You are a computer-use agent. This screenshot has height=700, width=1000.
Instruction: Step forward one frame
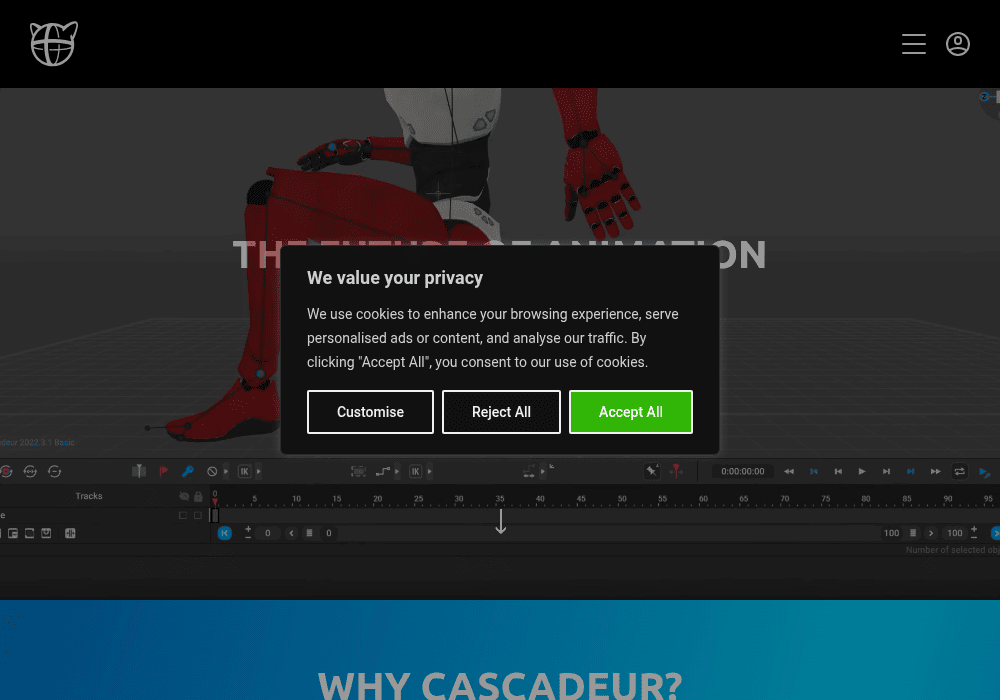coord(886,472)
